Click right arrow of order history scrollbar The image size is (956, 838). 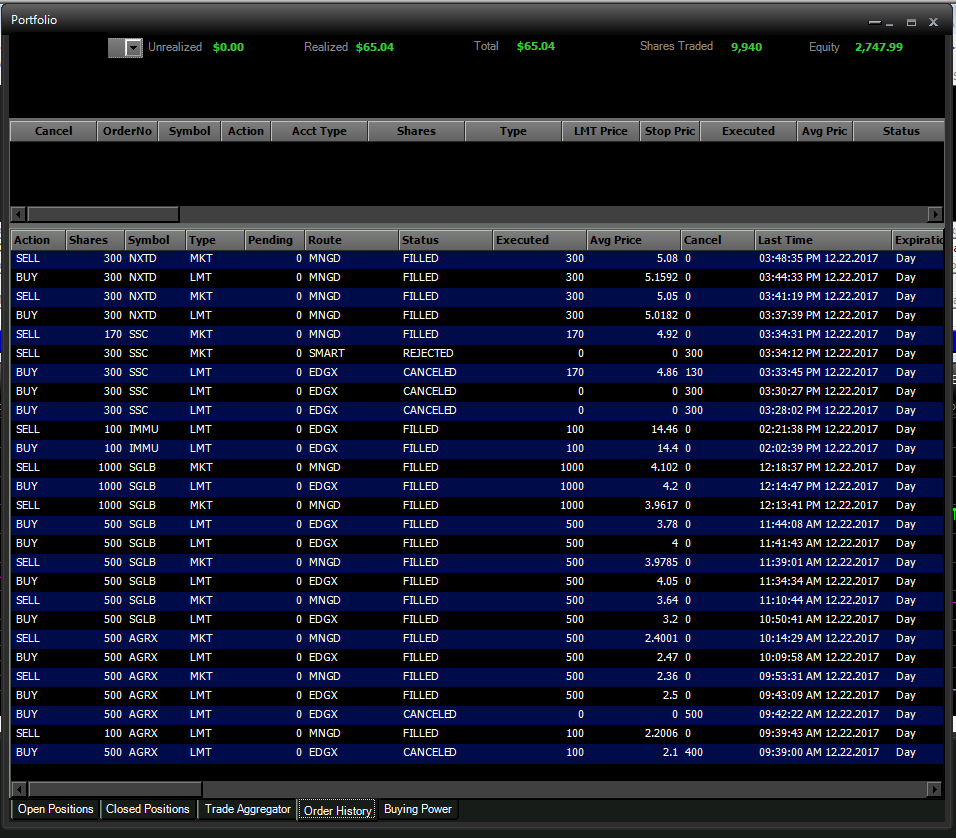pos(934,789)
